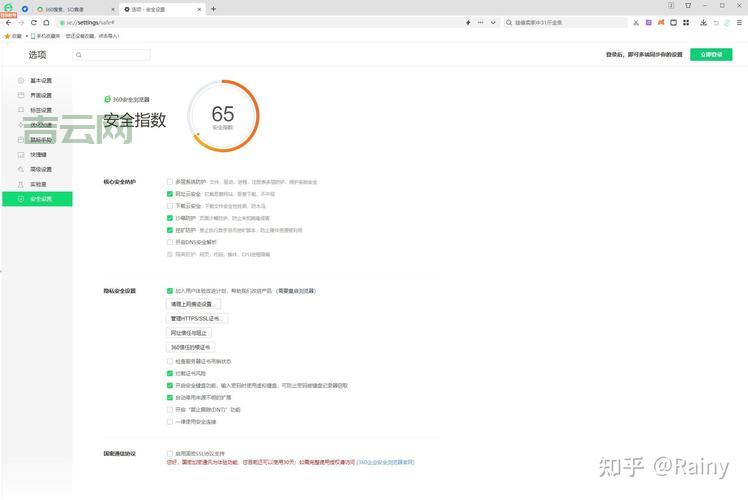Click the undo closed tab icon
Screen dimensions: 748x500
pyautogui.click(x=716, y=22)
